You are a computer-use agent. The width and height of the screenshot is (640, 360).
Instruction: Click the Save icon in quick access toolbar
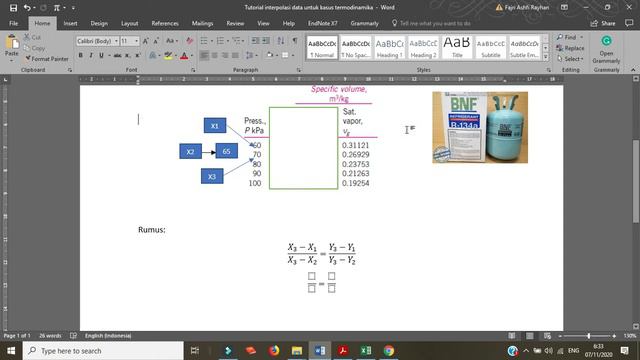pos(13,8)
